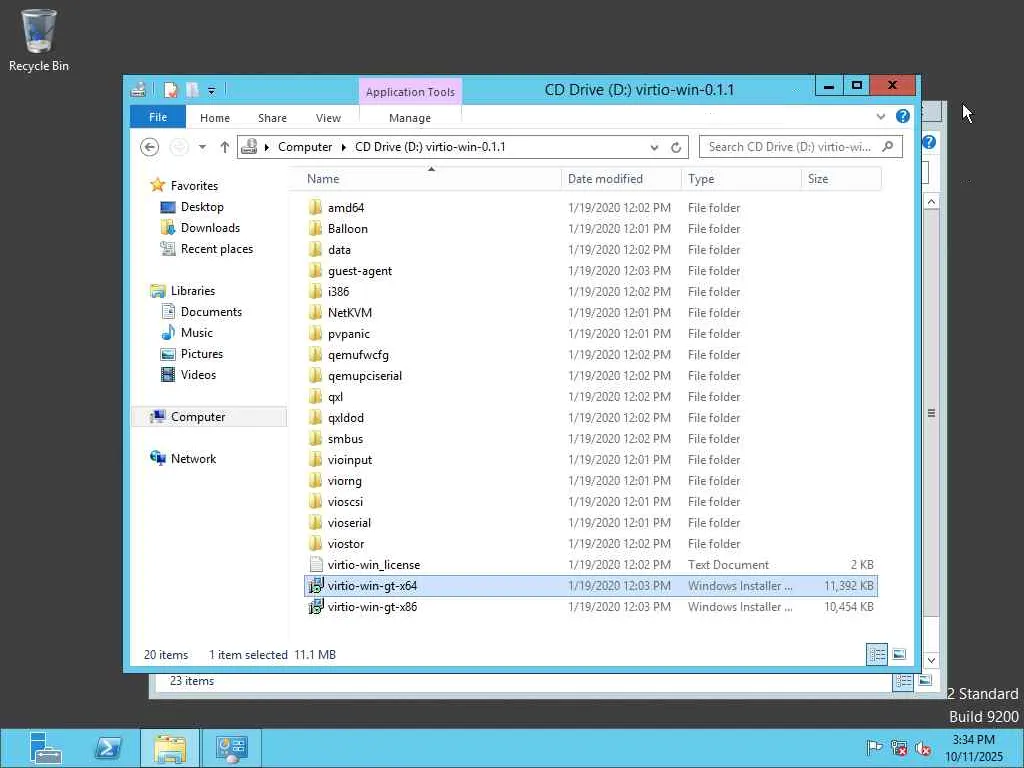
Task: Select Network in navigation pane
Action: [193, 458]
